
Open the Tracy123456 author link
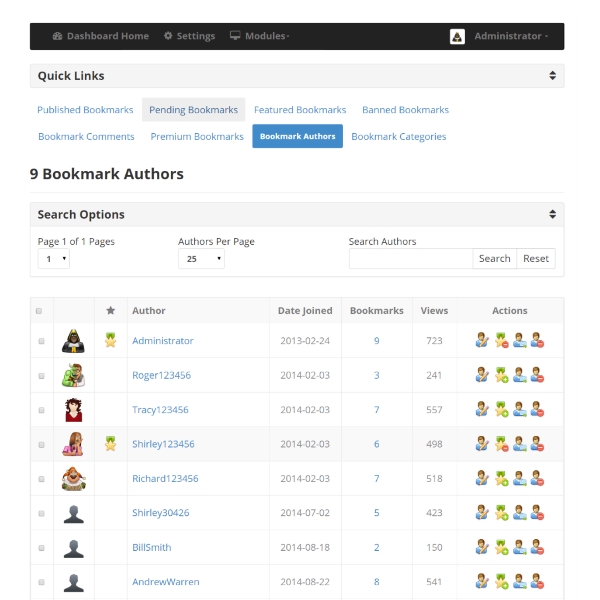(x=160, y=409)
